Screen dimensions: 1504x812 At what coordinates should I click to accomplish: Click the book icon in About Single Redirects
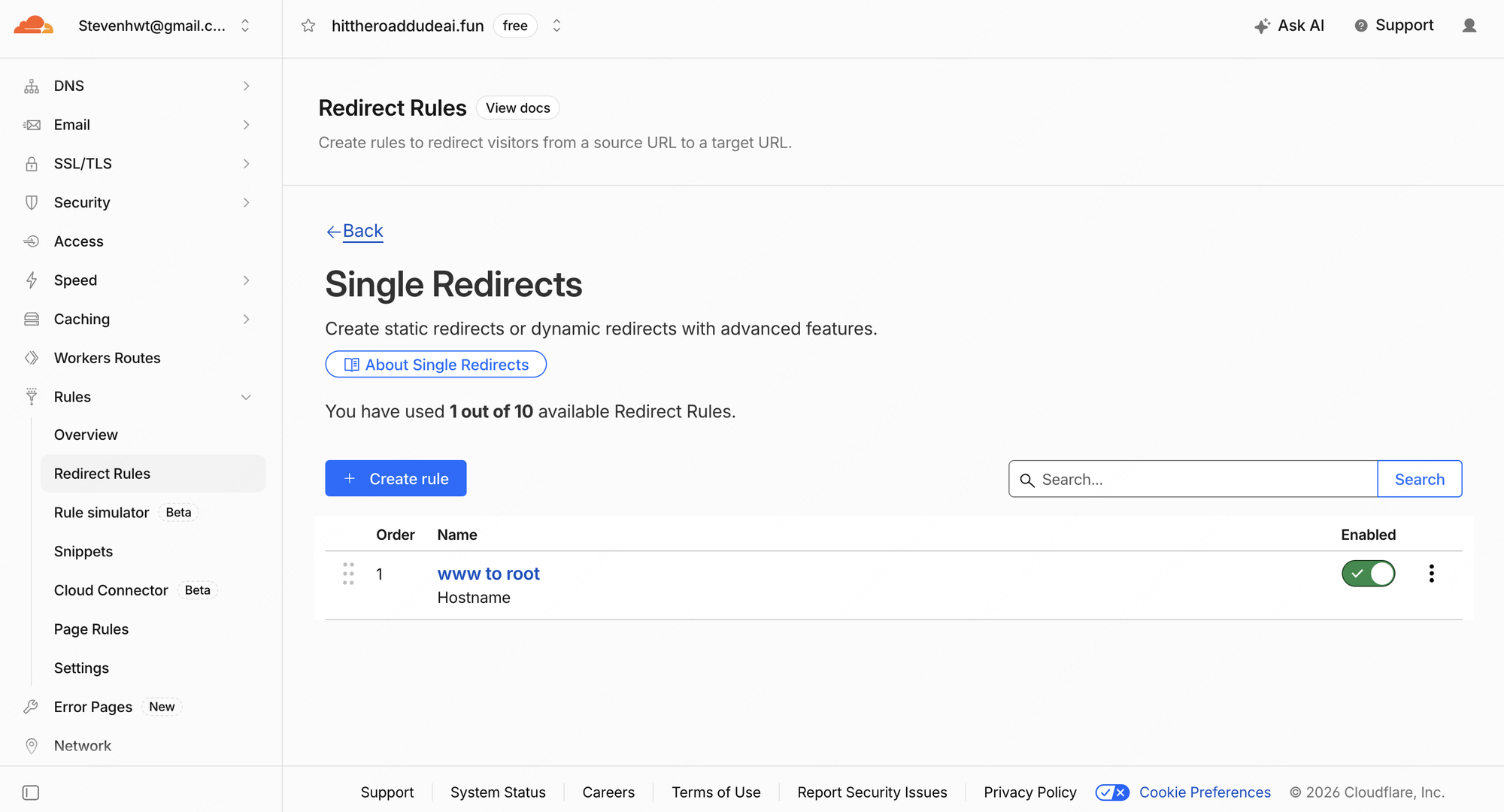coord(351,365)
